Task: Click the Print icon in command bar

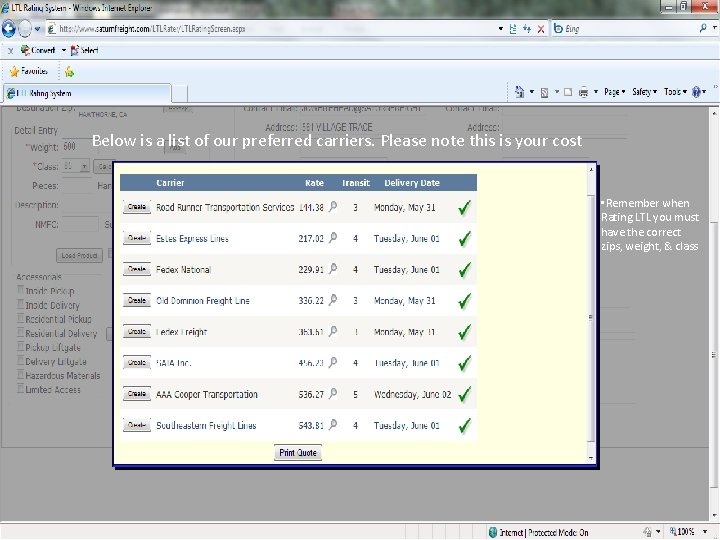Action: click(x=583, y=92)
